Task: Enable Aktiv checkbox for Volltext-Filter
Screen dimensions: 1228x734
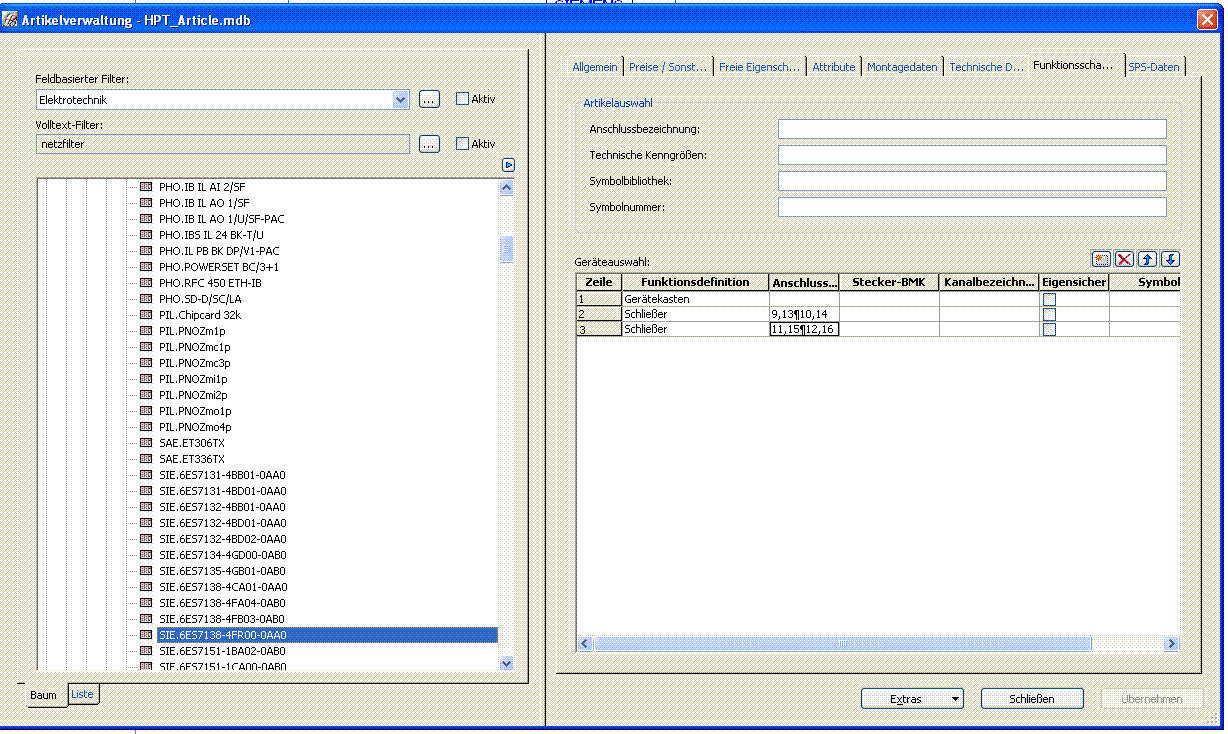Action: pyautogui.click(x=462, y=144)
